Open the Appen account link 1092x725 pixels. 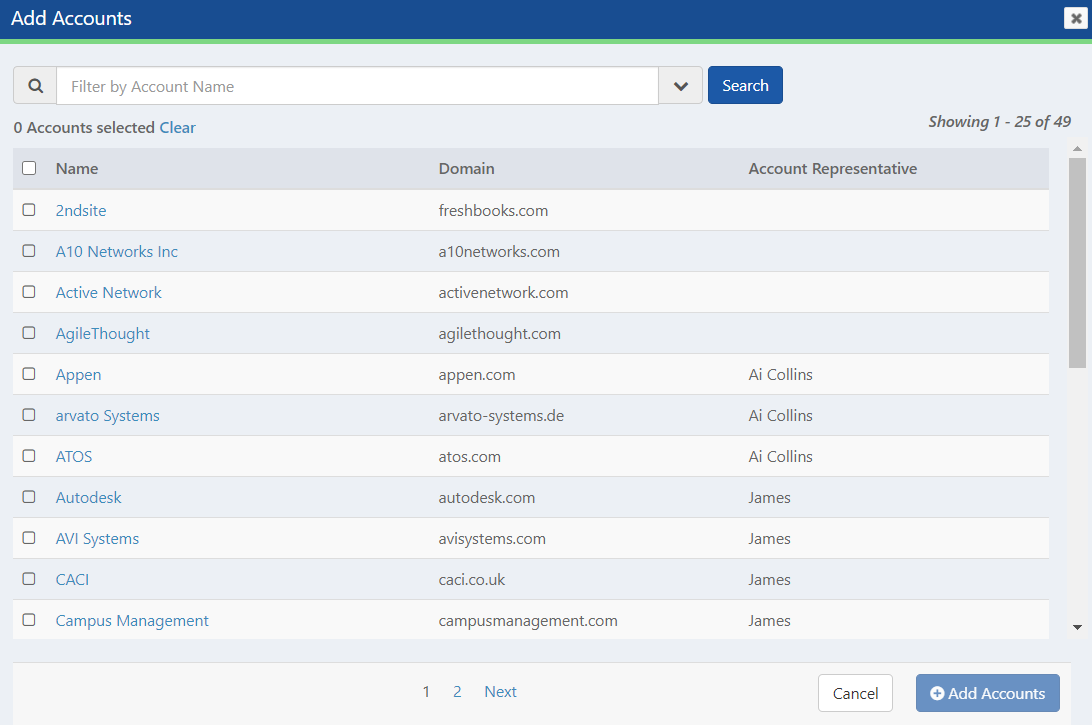[78, 375]
